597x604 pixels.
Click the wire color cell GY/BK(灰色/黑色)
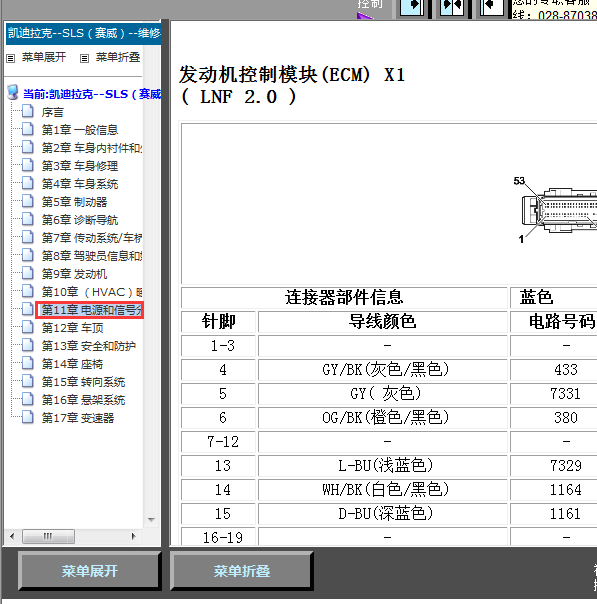click(x=383, y=370)
